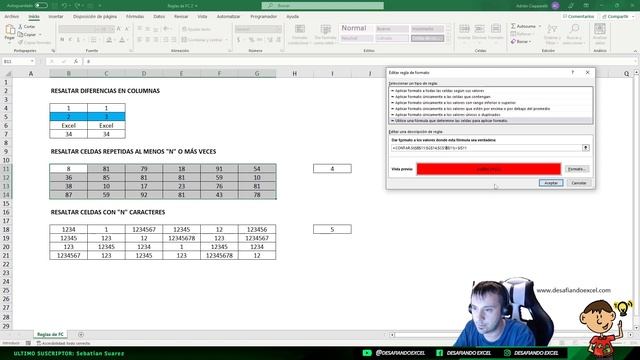Select rule type 'Utilice una fórmula que determine'
This screenshot has width=640, height=360.
pyautogui.click(x=491, y=121)
